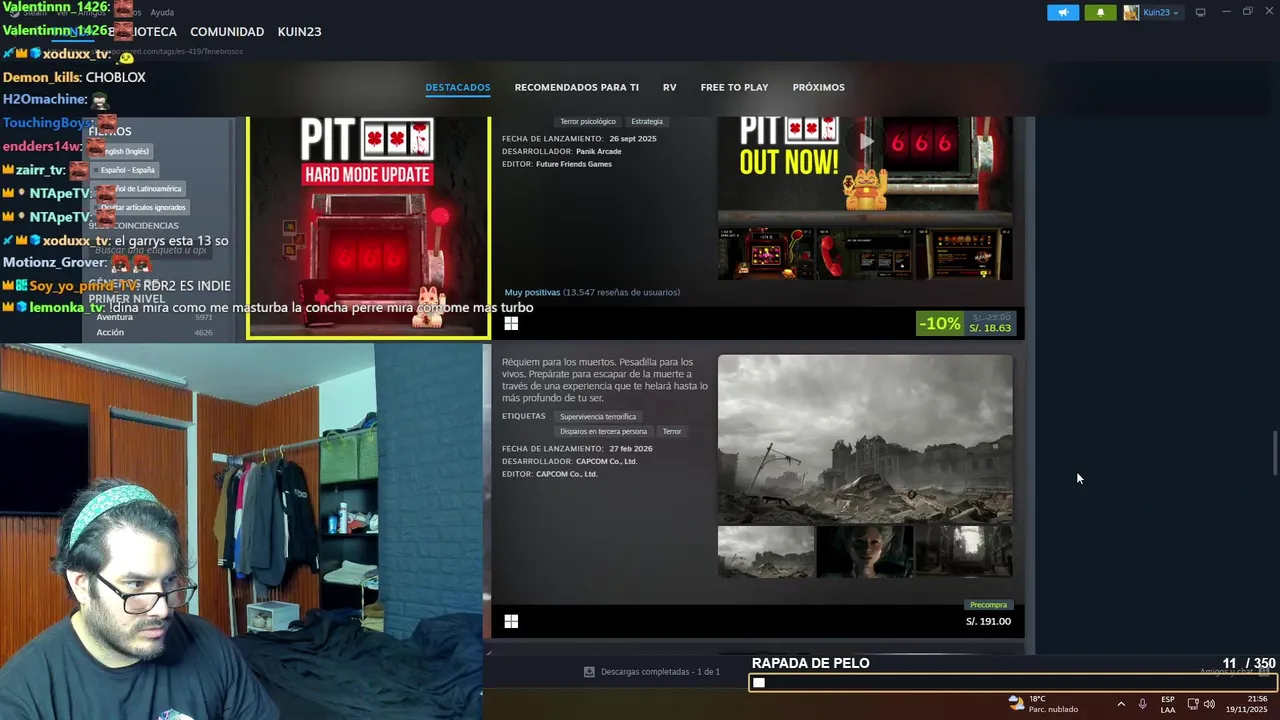
Task: Open the downloads icon in bottom bar
Action: 589,672
